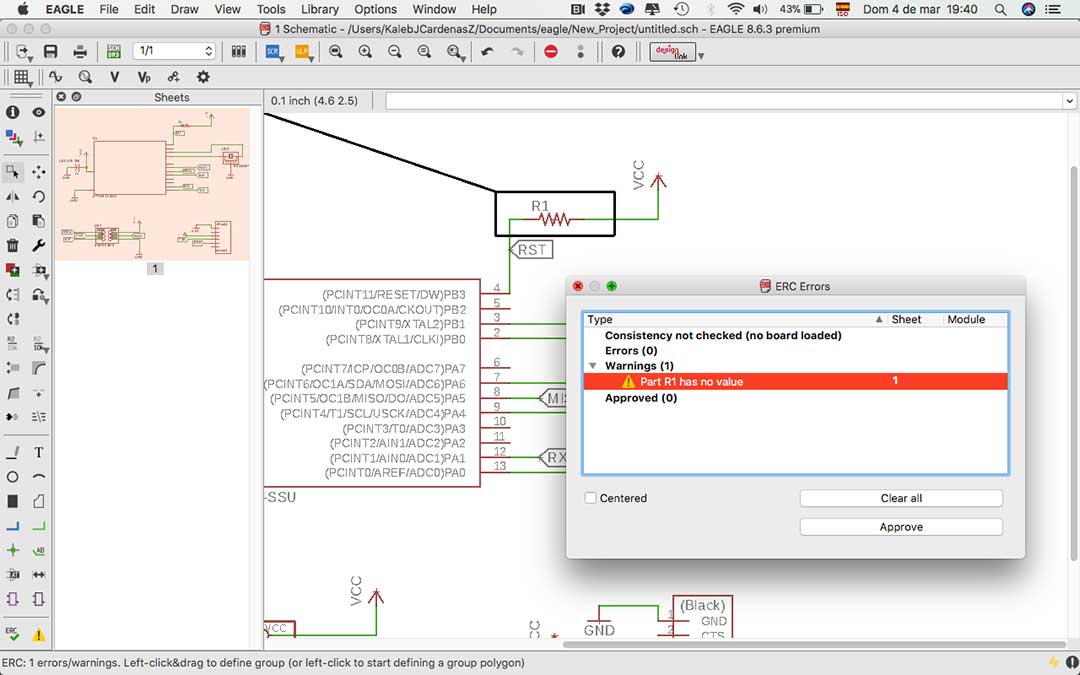Select the Label tool

coord(39,550)
